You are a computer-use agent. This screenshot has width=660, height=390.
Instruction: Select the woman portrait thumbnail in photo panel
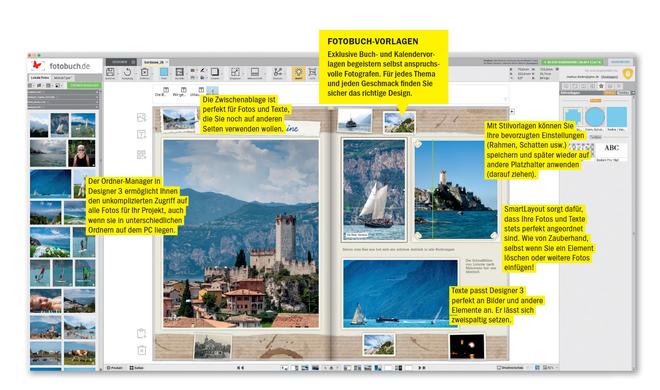82,153
